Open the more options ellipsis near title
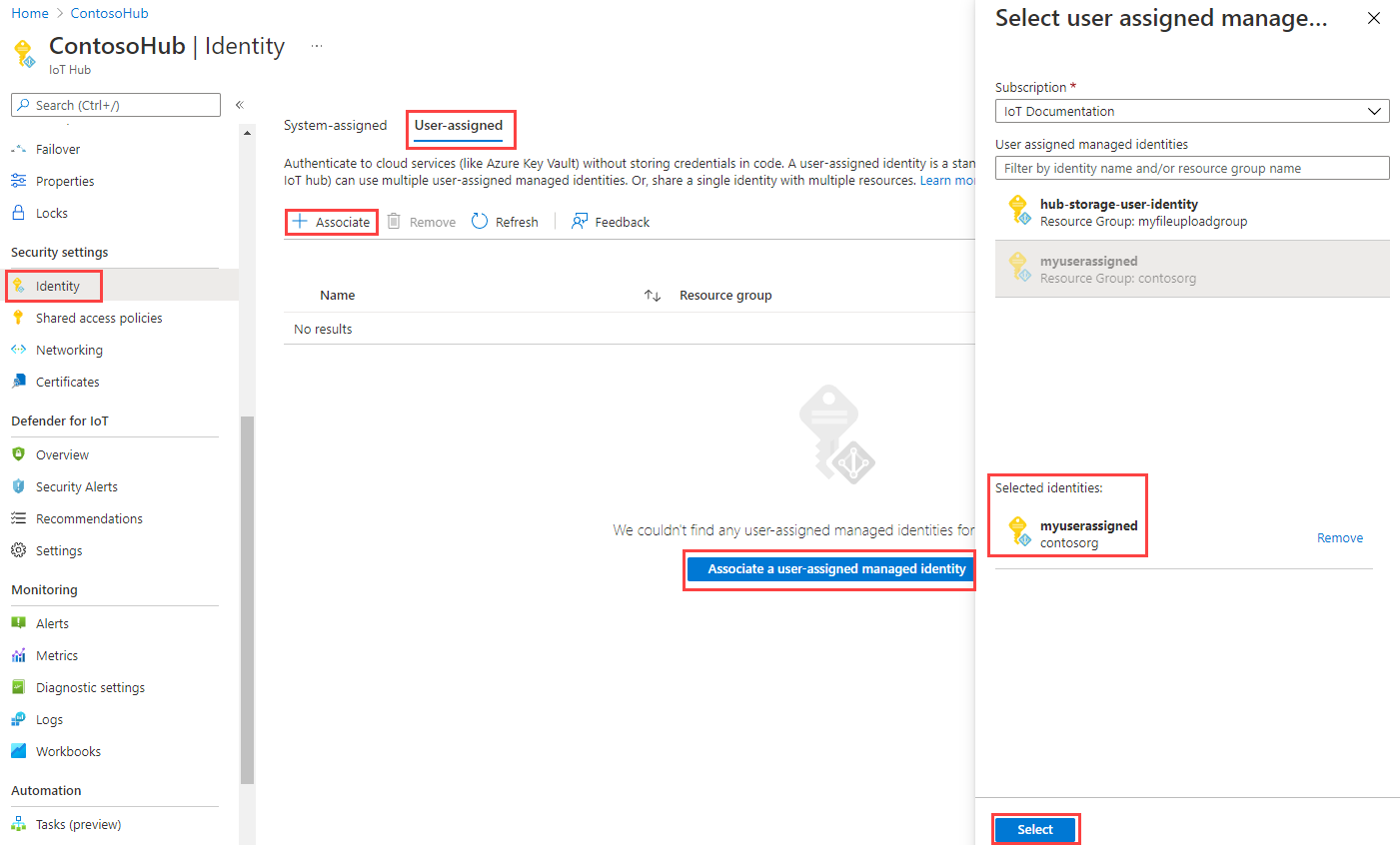1400x845 pixels. [x=317, y=46]
